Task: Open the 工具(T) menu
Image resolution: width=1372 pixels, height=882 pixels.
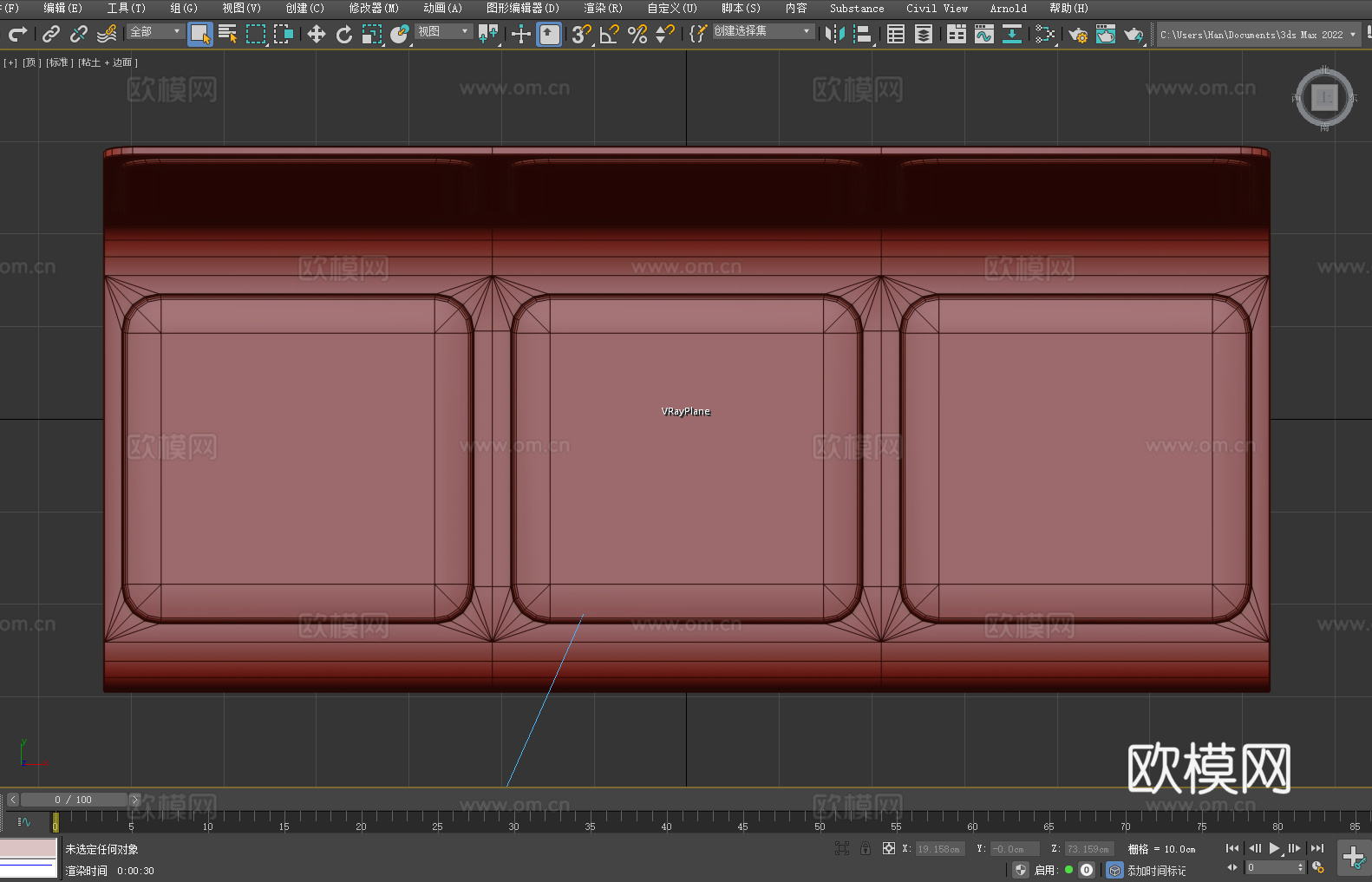Action: coord(127,8)
